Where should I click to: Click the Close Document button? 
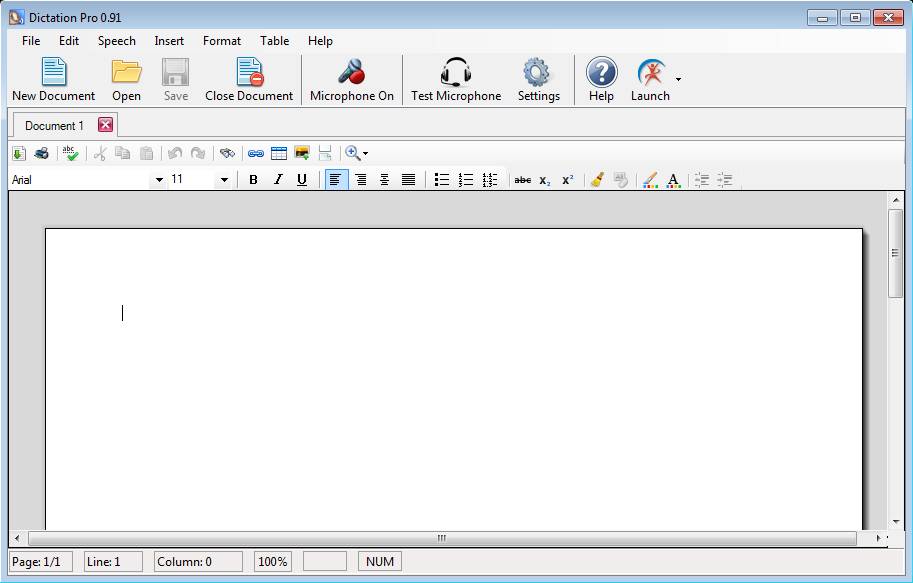click(249, 80)
